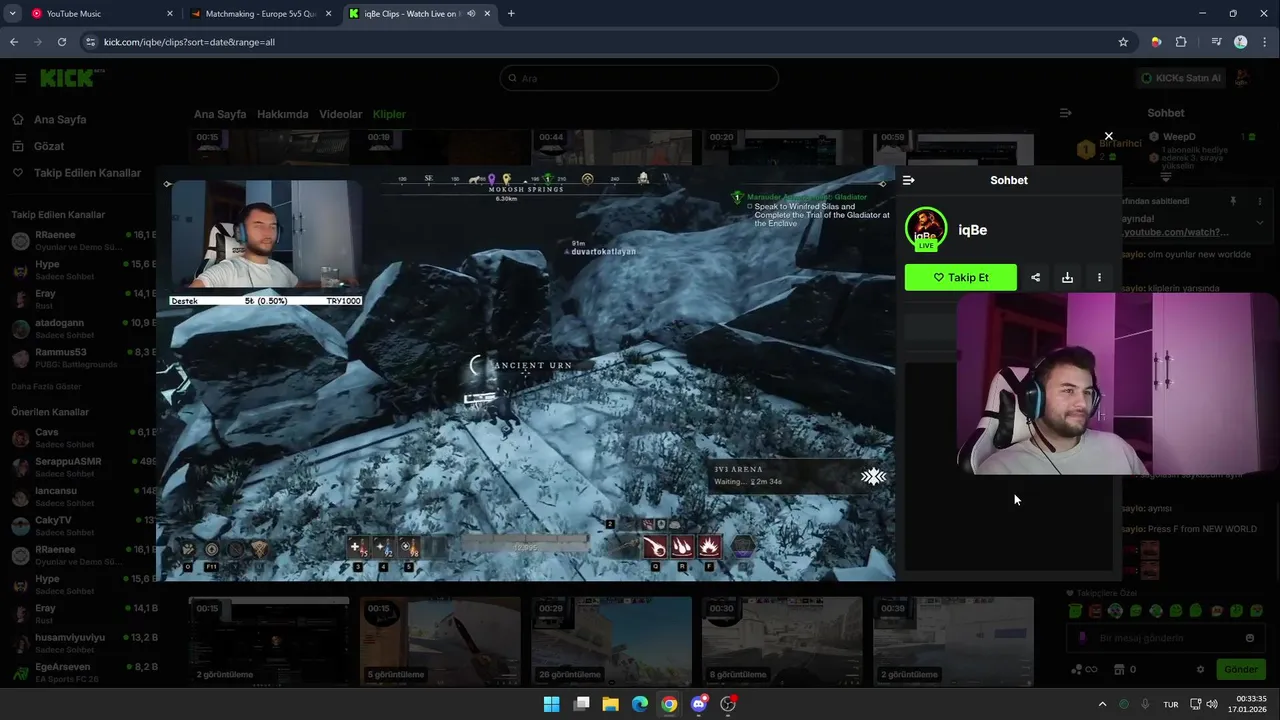Reload the page
Viewport: 1280px width, 720px height.
(x=62, y=42)
